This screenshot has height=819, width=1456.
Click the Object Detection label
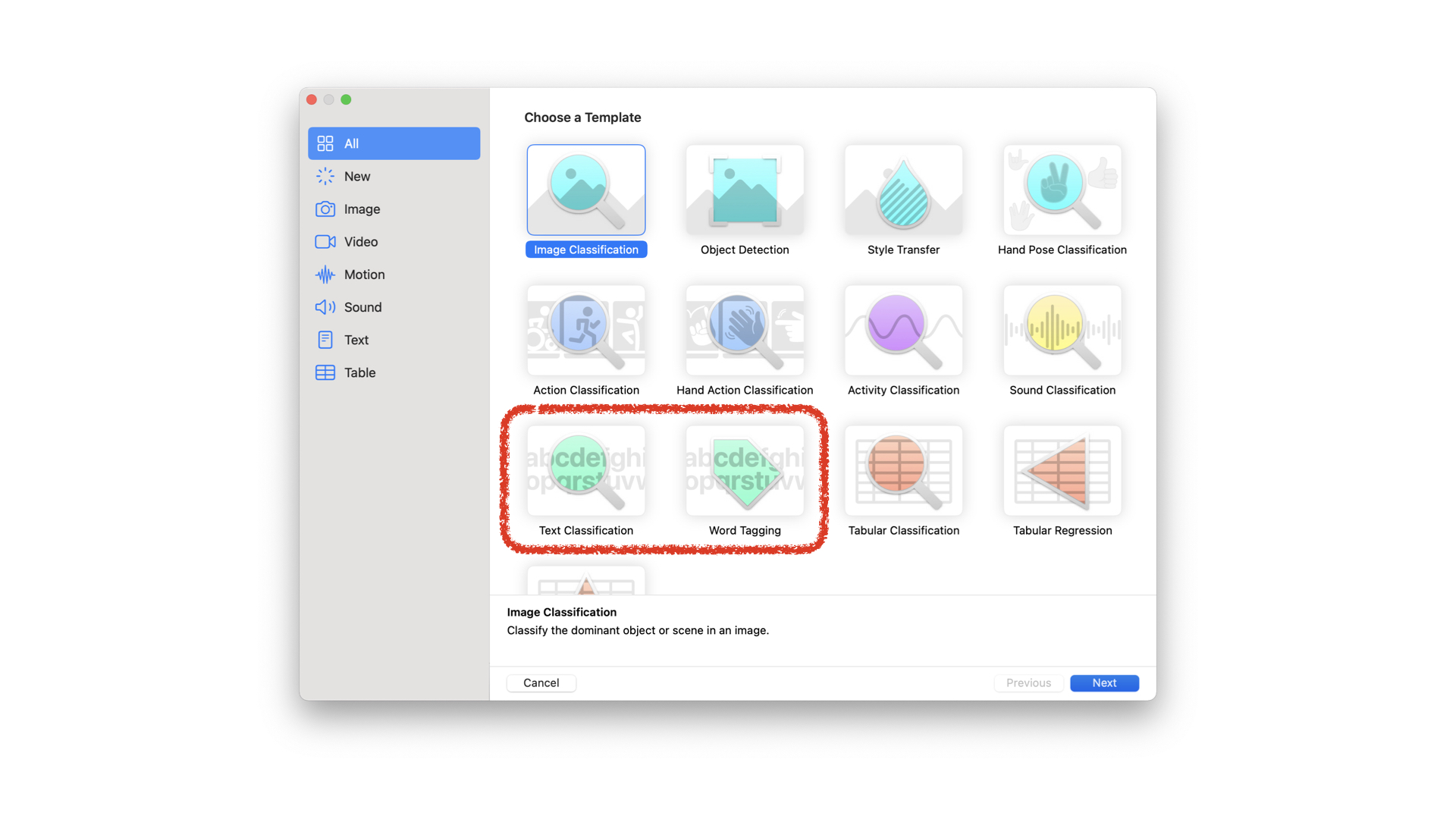745,249
